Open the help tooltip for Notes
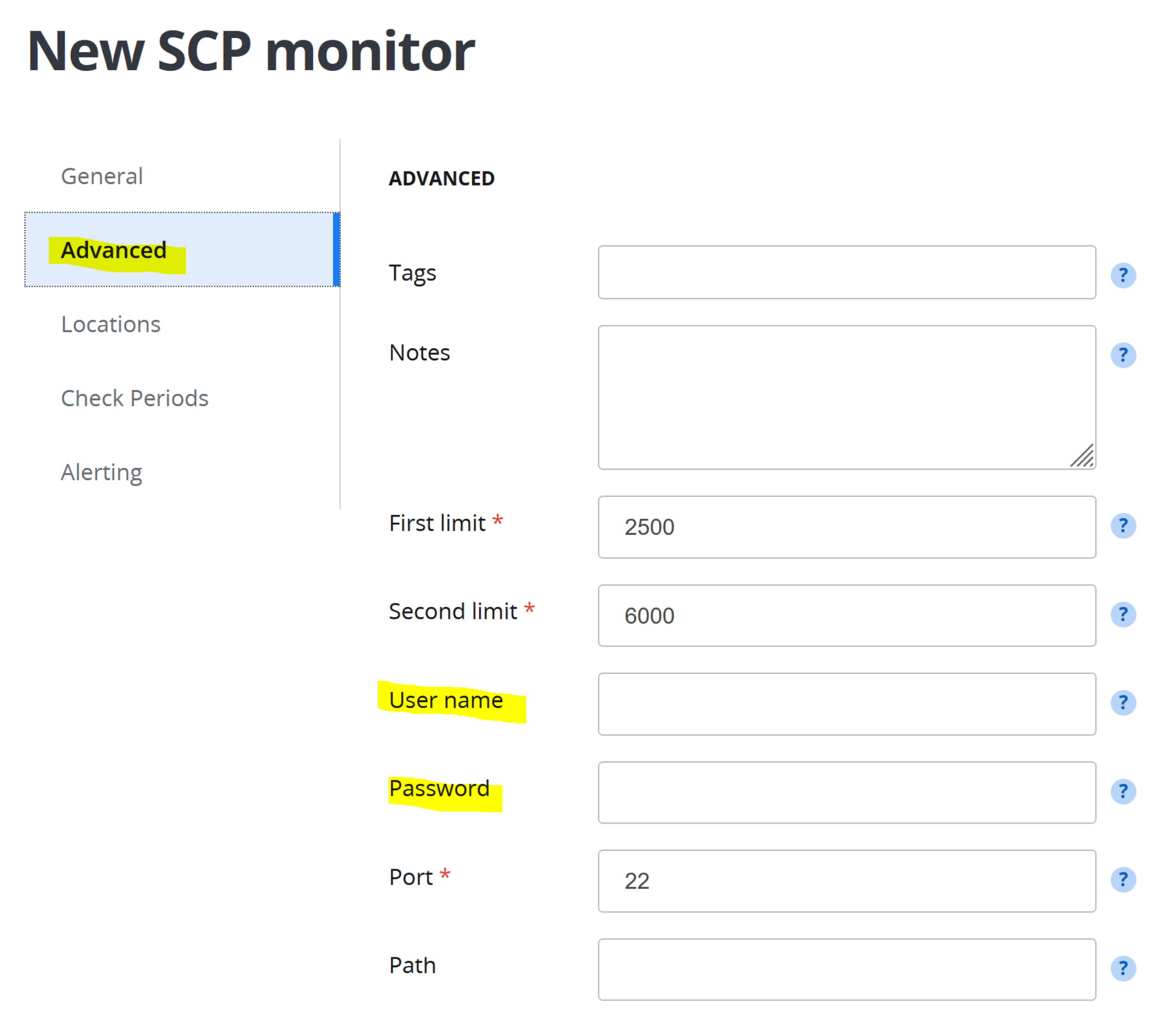 1123,355
